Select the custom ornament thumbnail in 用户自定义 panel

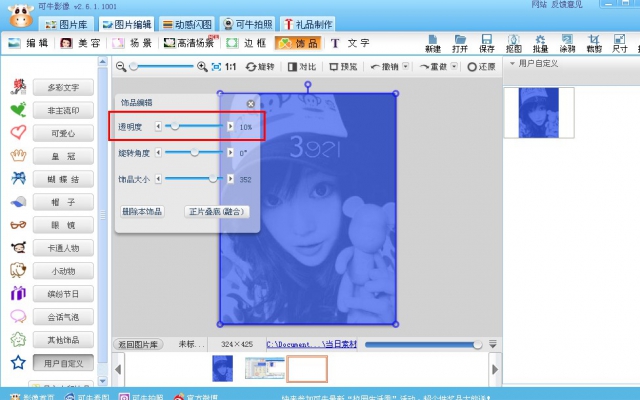539,113
